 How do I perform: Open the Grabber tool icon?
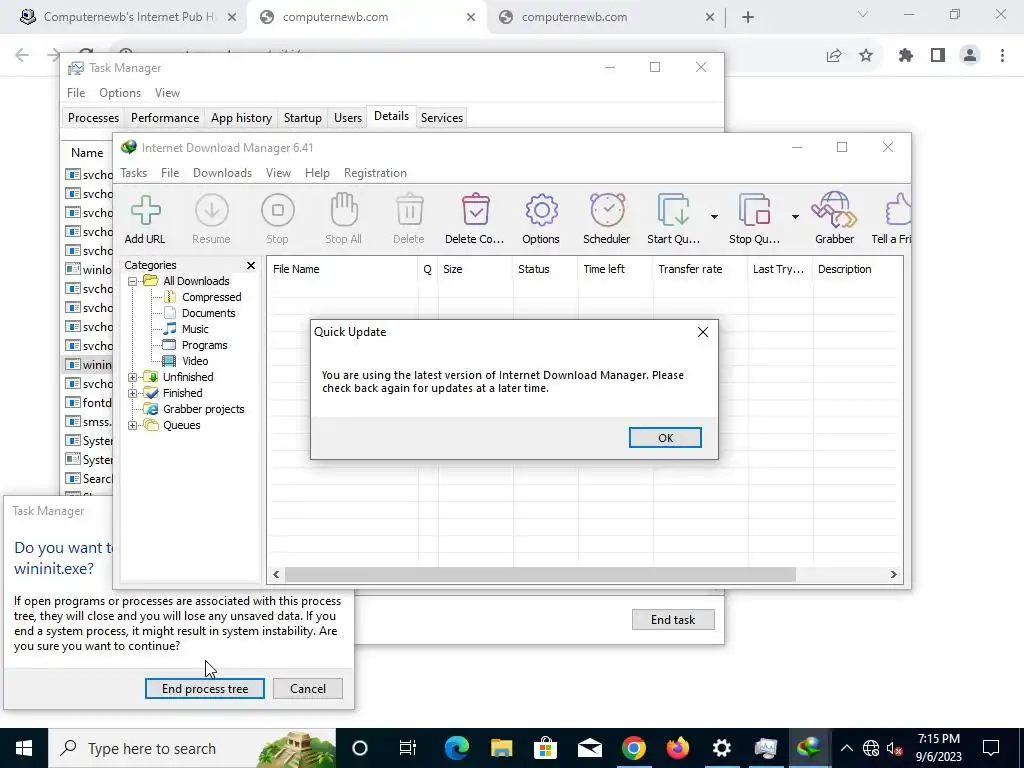[834, 220]
